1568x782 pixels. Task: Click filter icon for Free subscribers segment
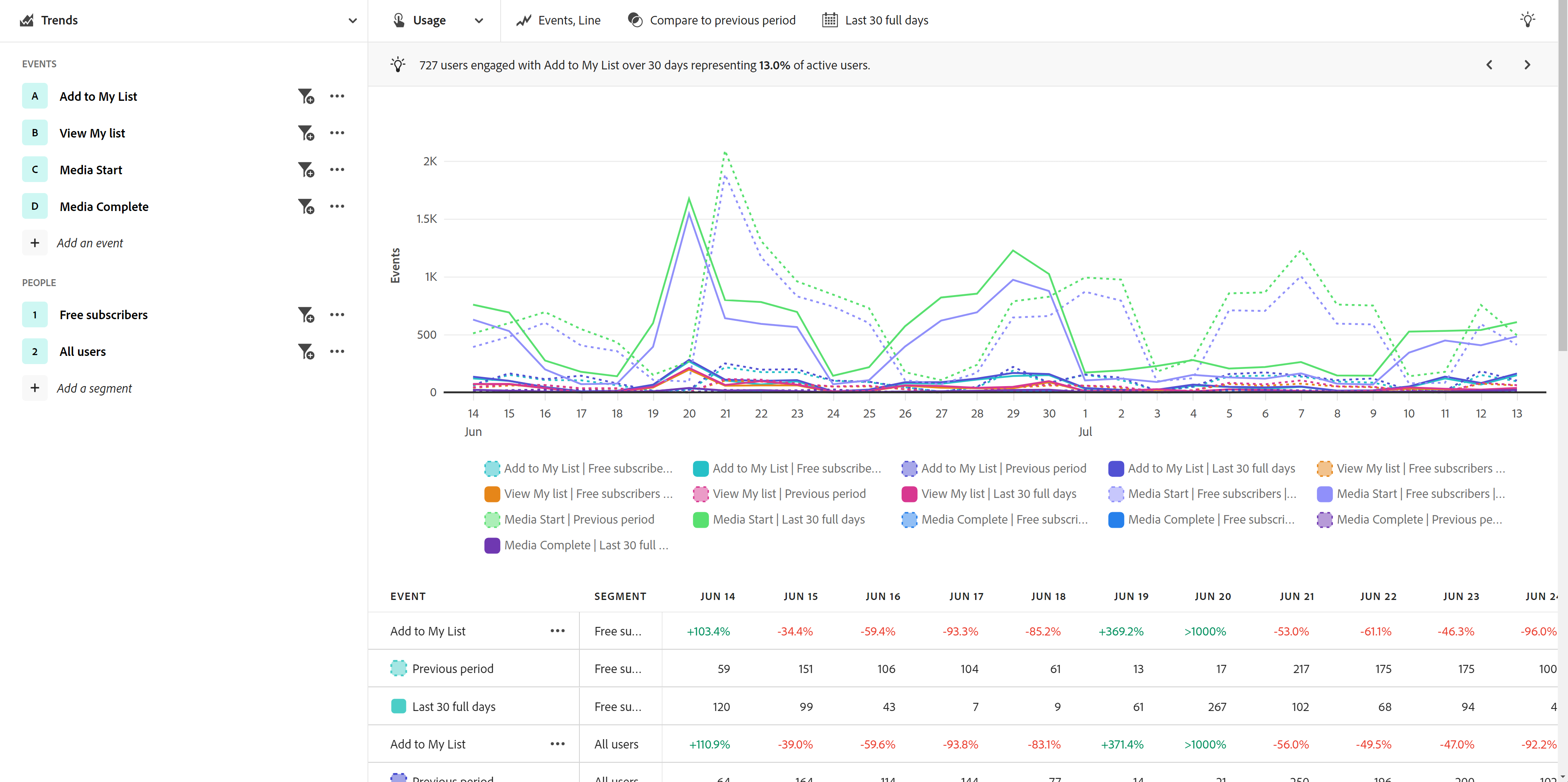coord(305,315)
